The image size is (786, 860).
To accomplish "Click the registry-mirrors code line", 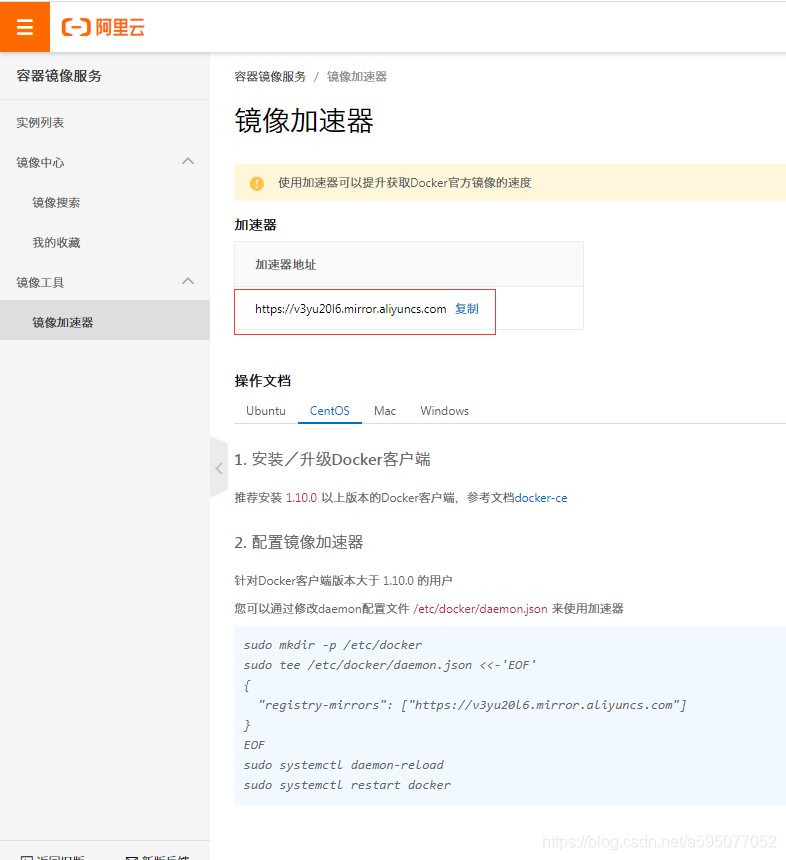I will point(472,705).
